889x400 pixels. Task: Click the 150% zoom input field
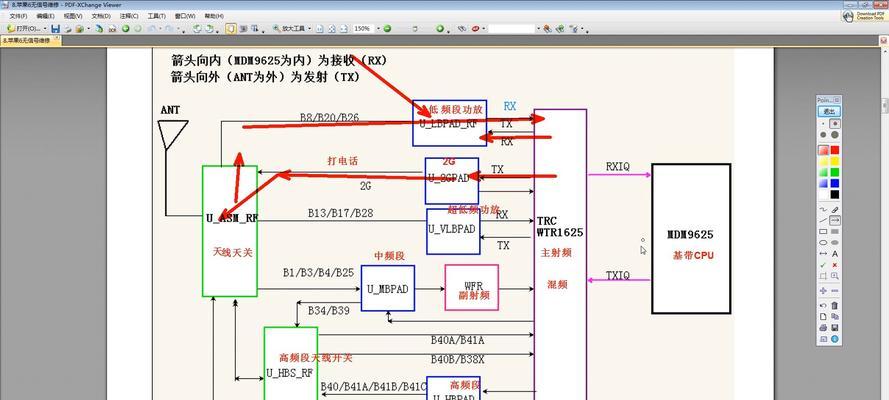(x=363, y=28)
